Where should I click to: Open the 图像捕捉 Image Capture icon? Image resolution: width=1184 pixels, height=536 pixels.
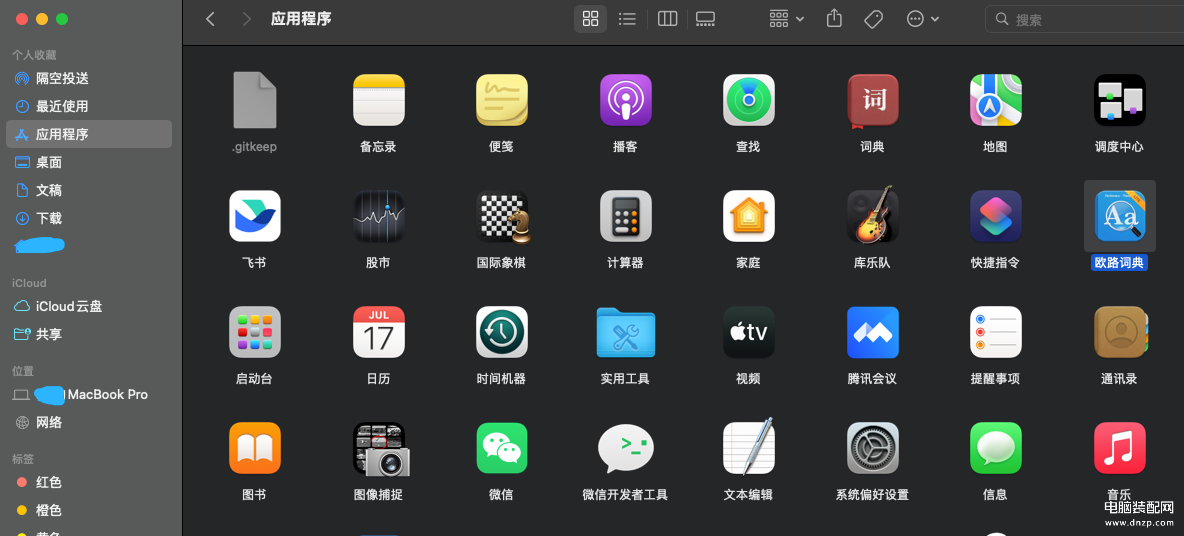(381, 448)
